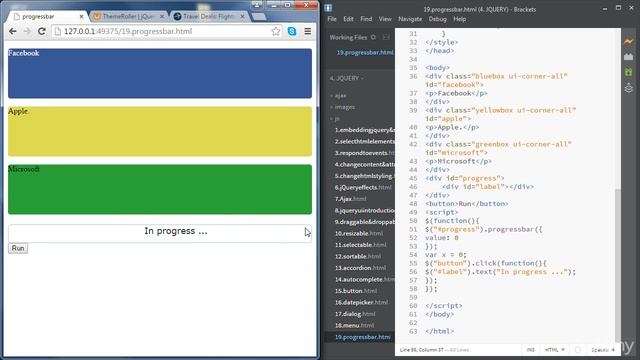
Task: Select 19.progressbar.html under Working Files
Action: point(365,52)
